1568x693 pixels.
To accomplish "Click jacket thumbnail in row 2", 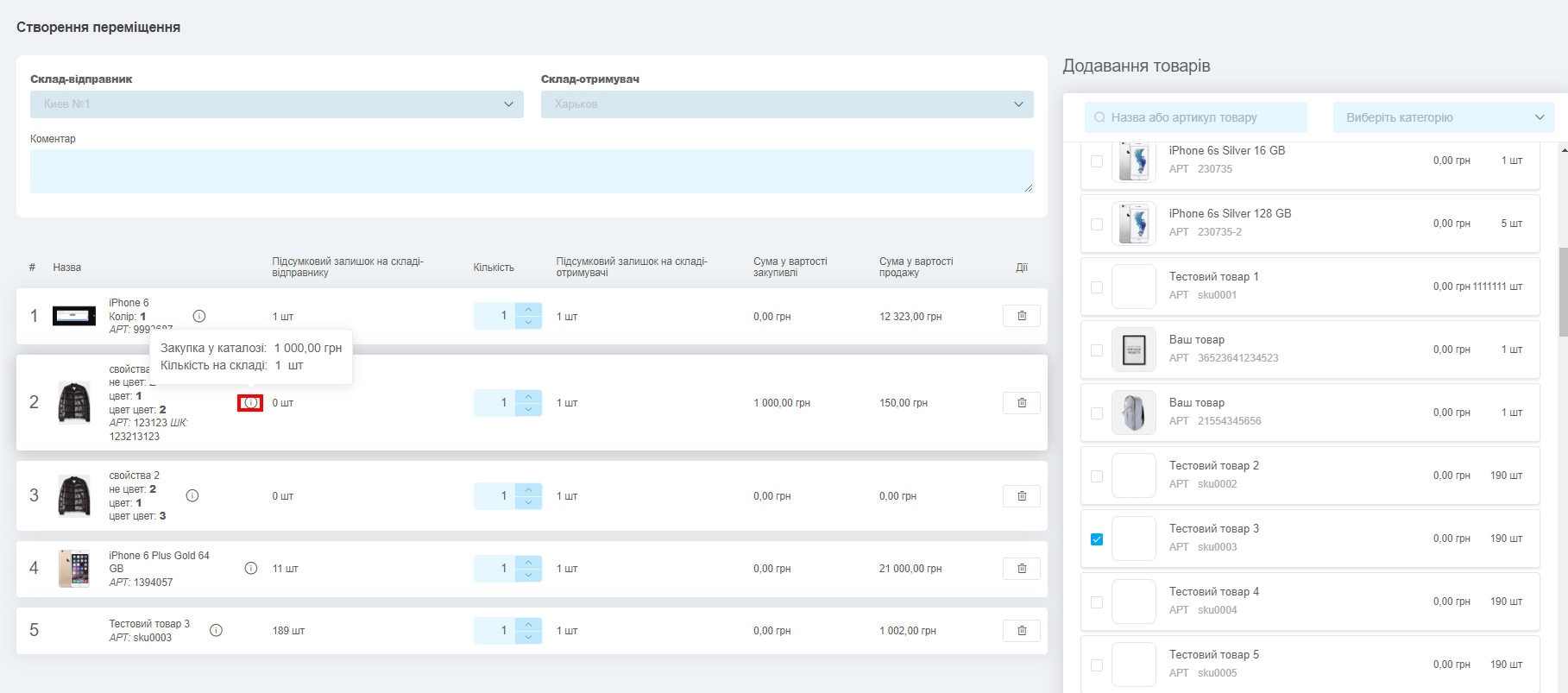I will [x=74, y=403].
